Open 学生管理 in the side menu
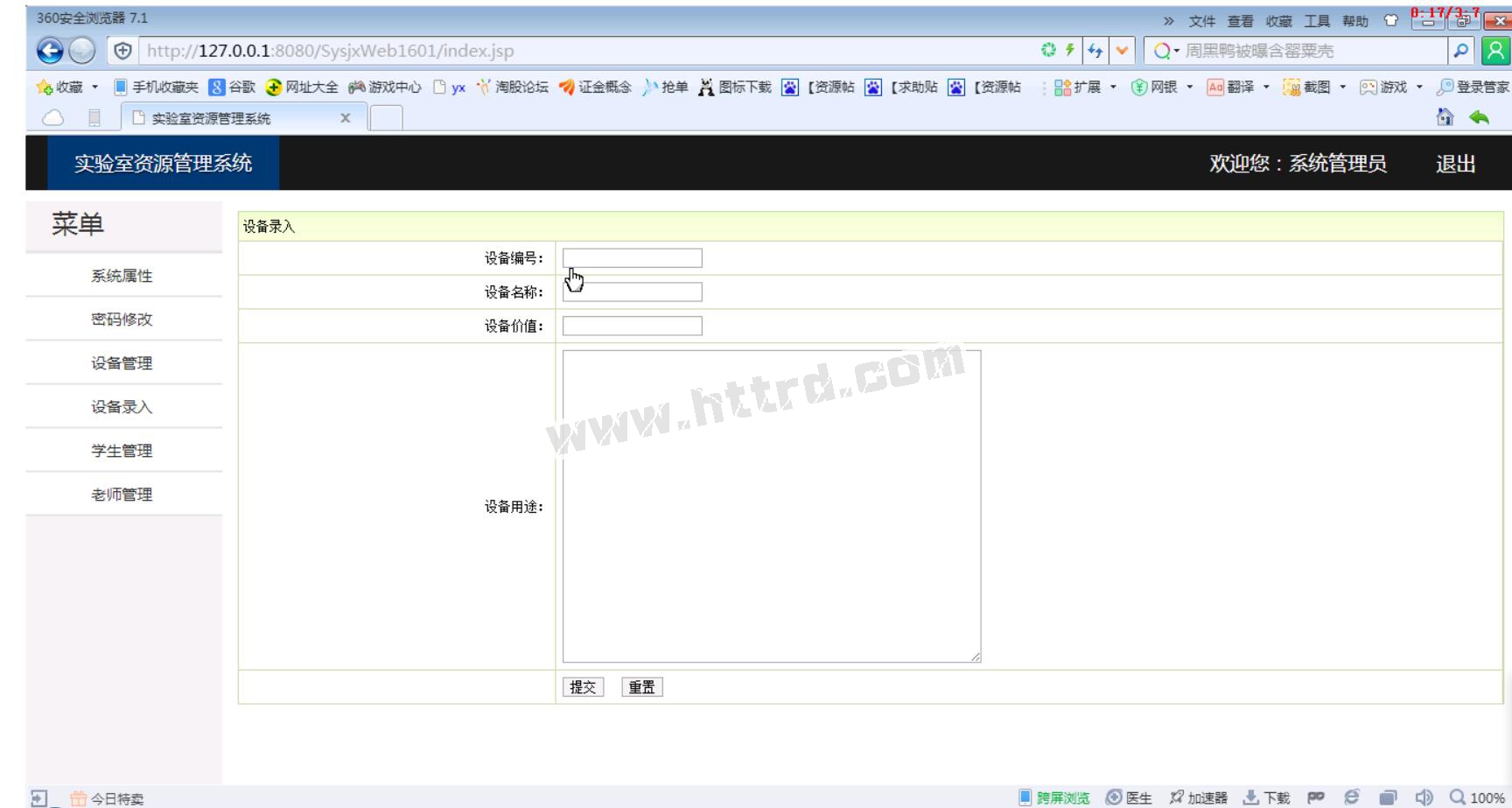The width and height of the screenshot is (1512, 808). click(x=122, y=452)
